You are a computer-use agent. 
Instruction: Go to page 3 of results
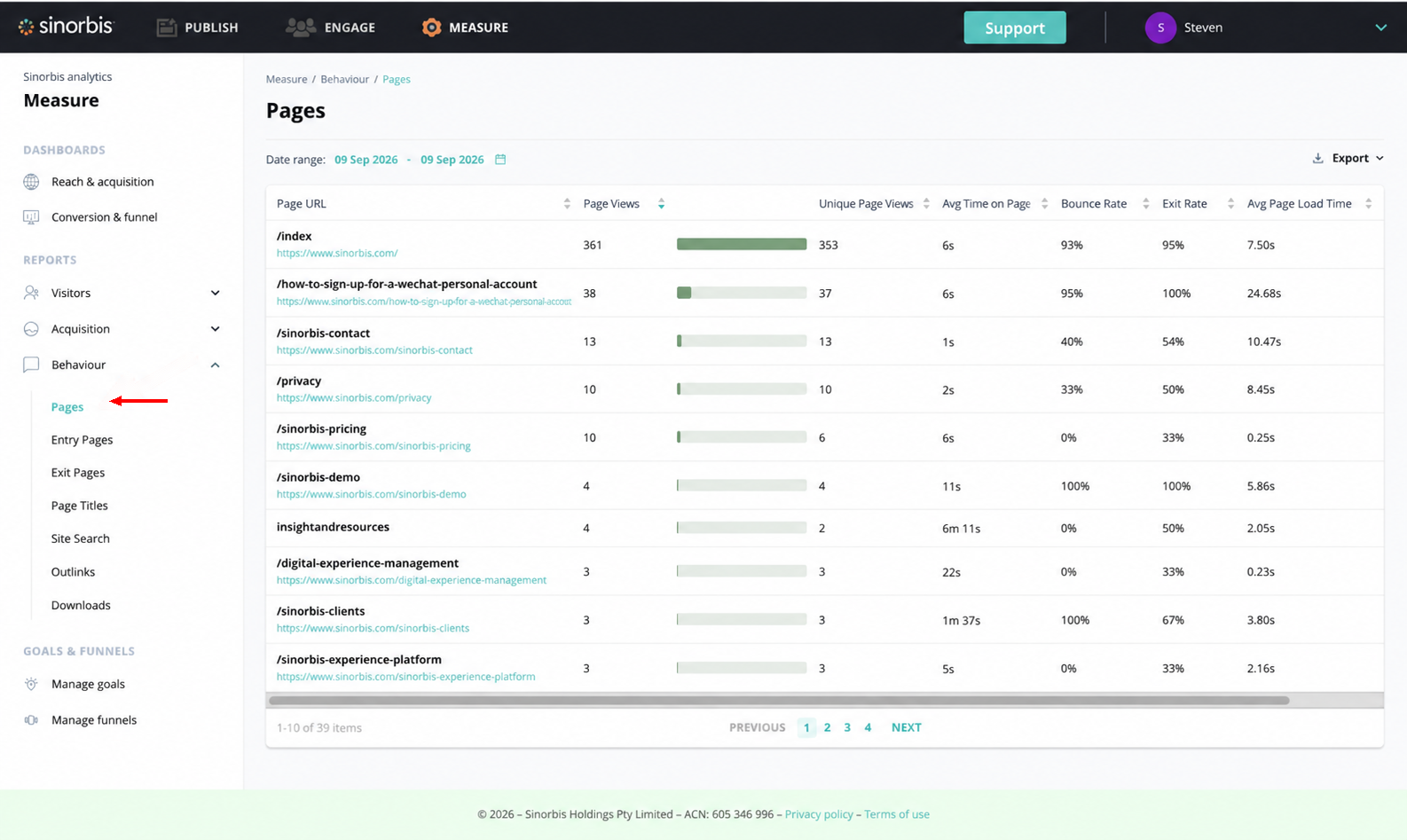(847, 727)
